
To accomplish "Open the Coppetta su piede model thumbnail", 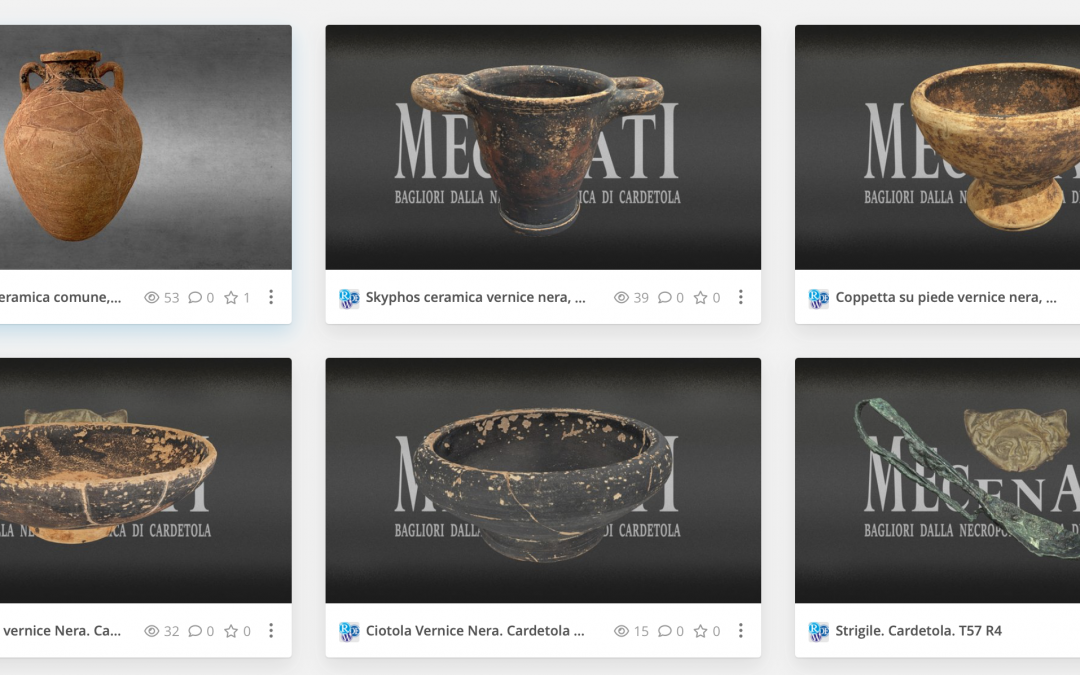I will tap(937, 147).
